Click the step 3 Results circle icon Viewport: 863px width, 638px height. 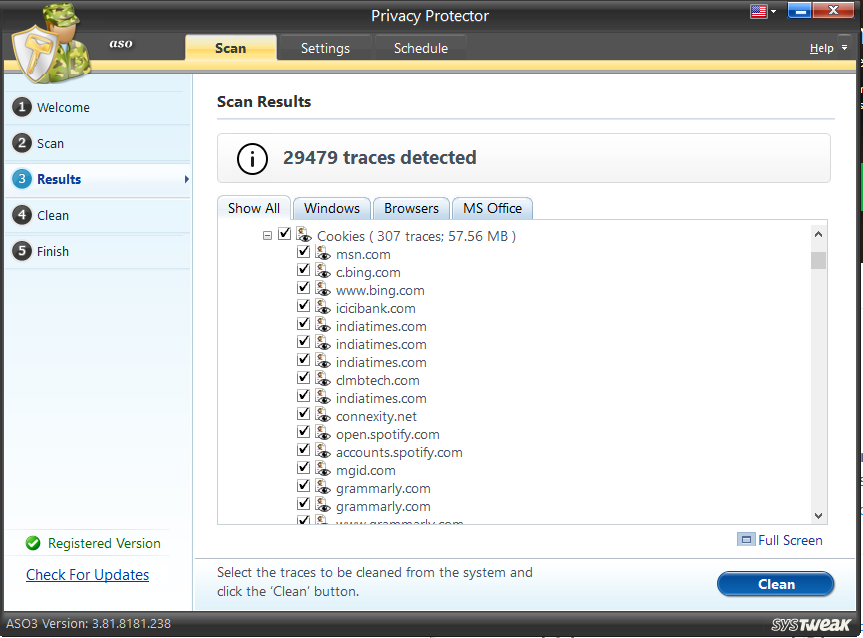(x=22, y=179)
